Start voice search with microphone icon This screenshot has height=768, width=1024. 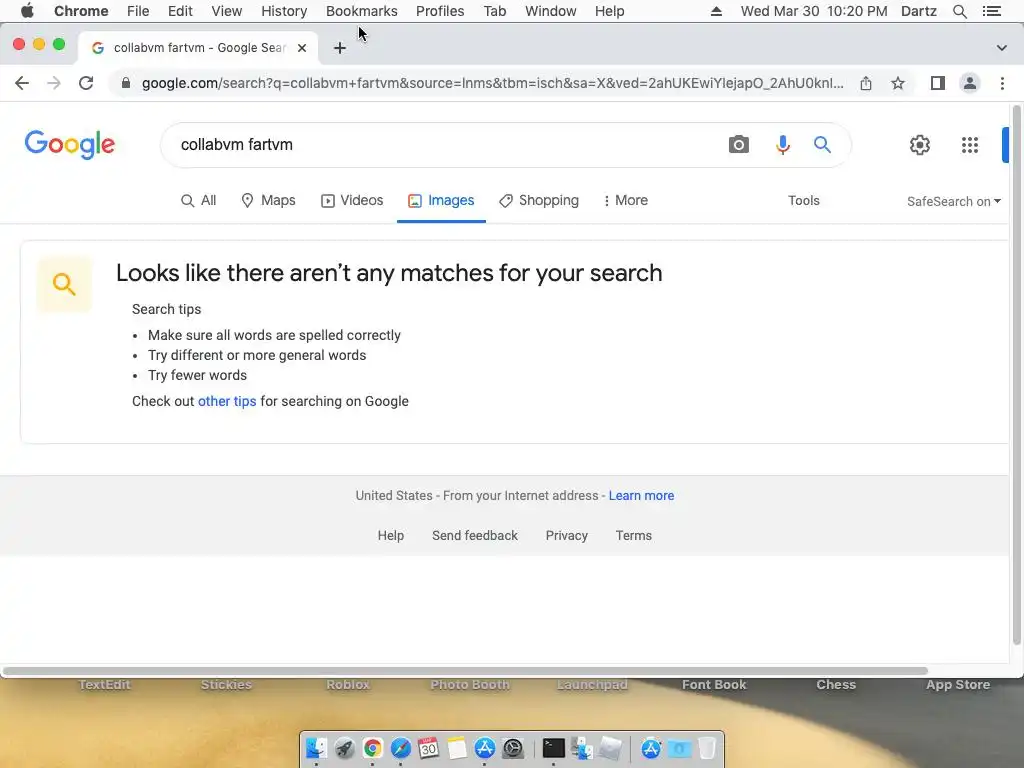point(782,144)
